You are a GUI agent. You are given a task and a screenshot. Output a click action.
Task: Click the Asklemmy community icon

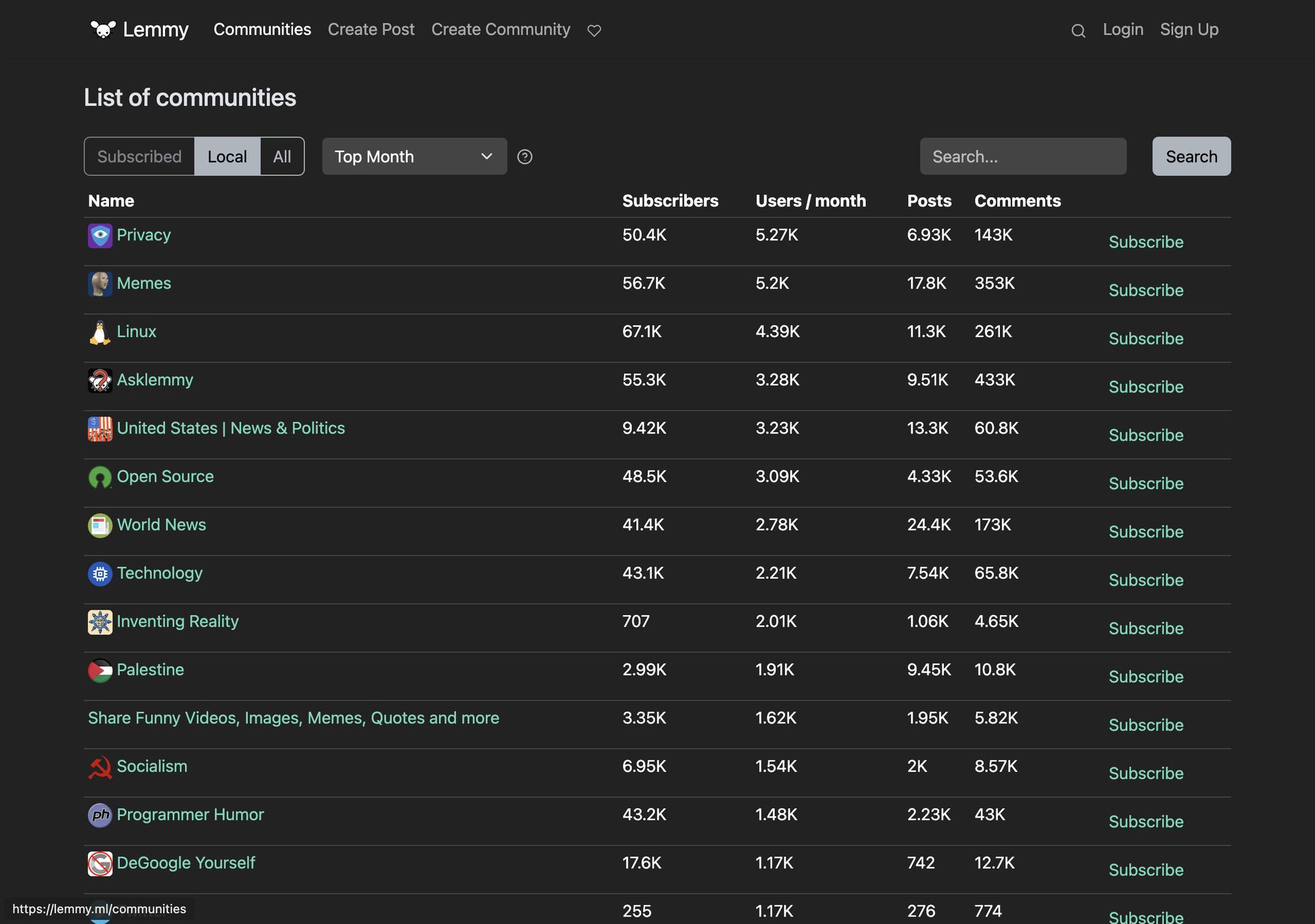(100, 380)
